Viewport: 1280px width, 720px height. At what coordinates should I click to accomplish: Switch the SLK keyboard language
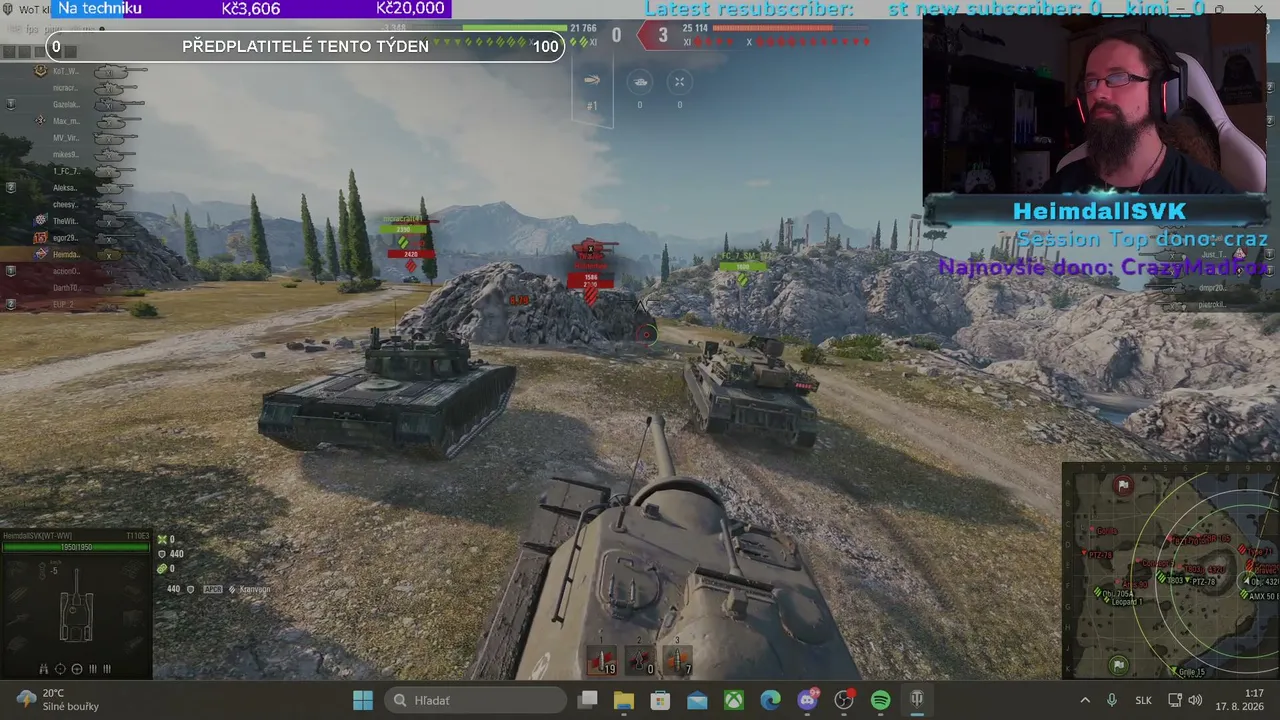[1144, 700]
